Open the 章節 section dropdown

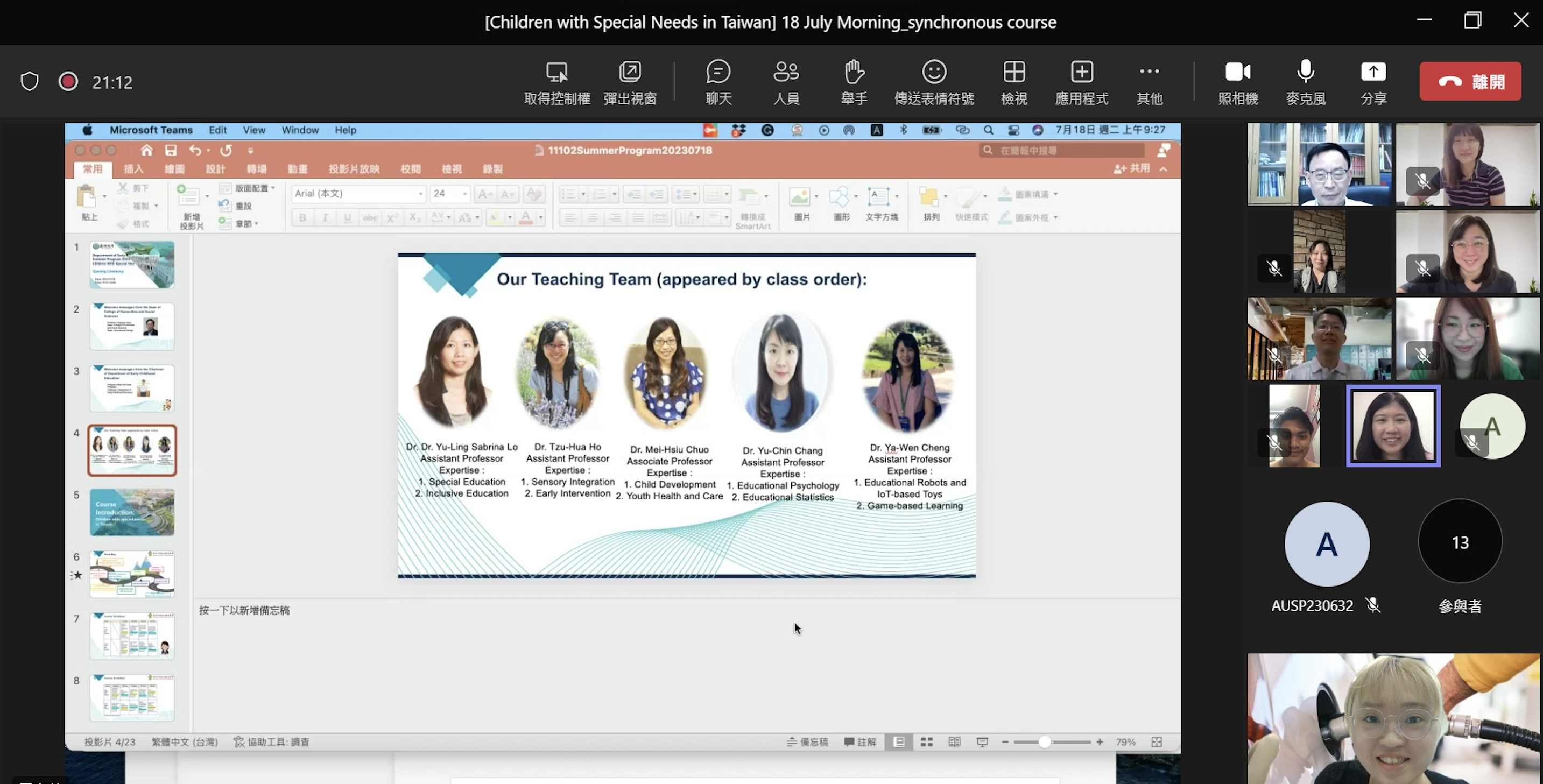coord(238,223)
